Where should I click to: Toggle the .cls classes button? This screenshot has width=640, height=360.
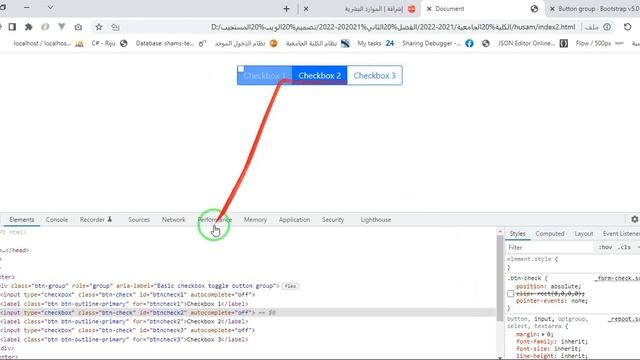point(624,247)
